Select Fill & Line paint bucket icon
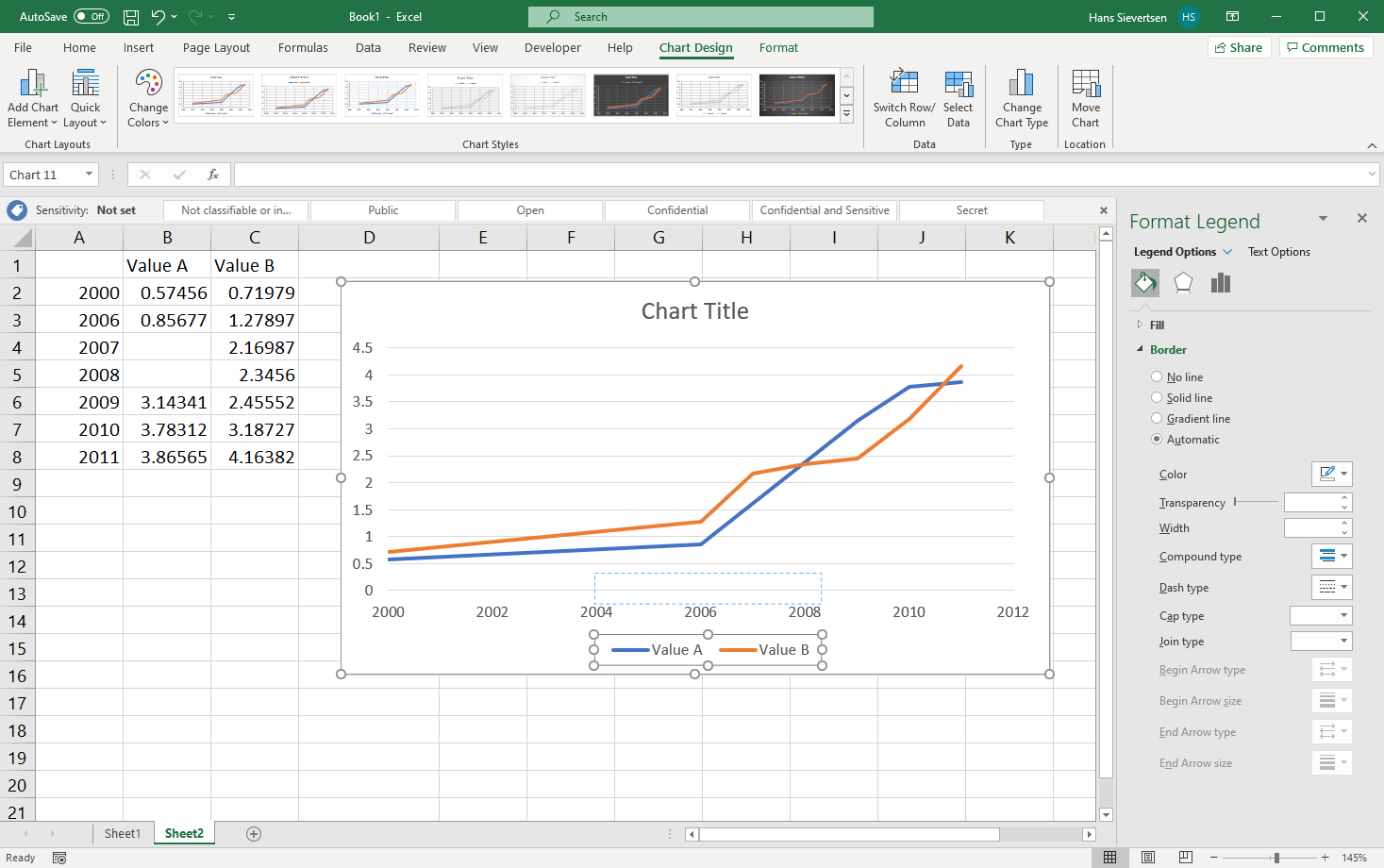The height and width of the screenshot is (868, 1384). coord(1145,282)
